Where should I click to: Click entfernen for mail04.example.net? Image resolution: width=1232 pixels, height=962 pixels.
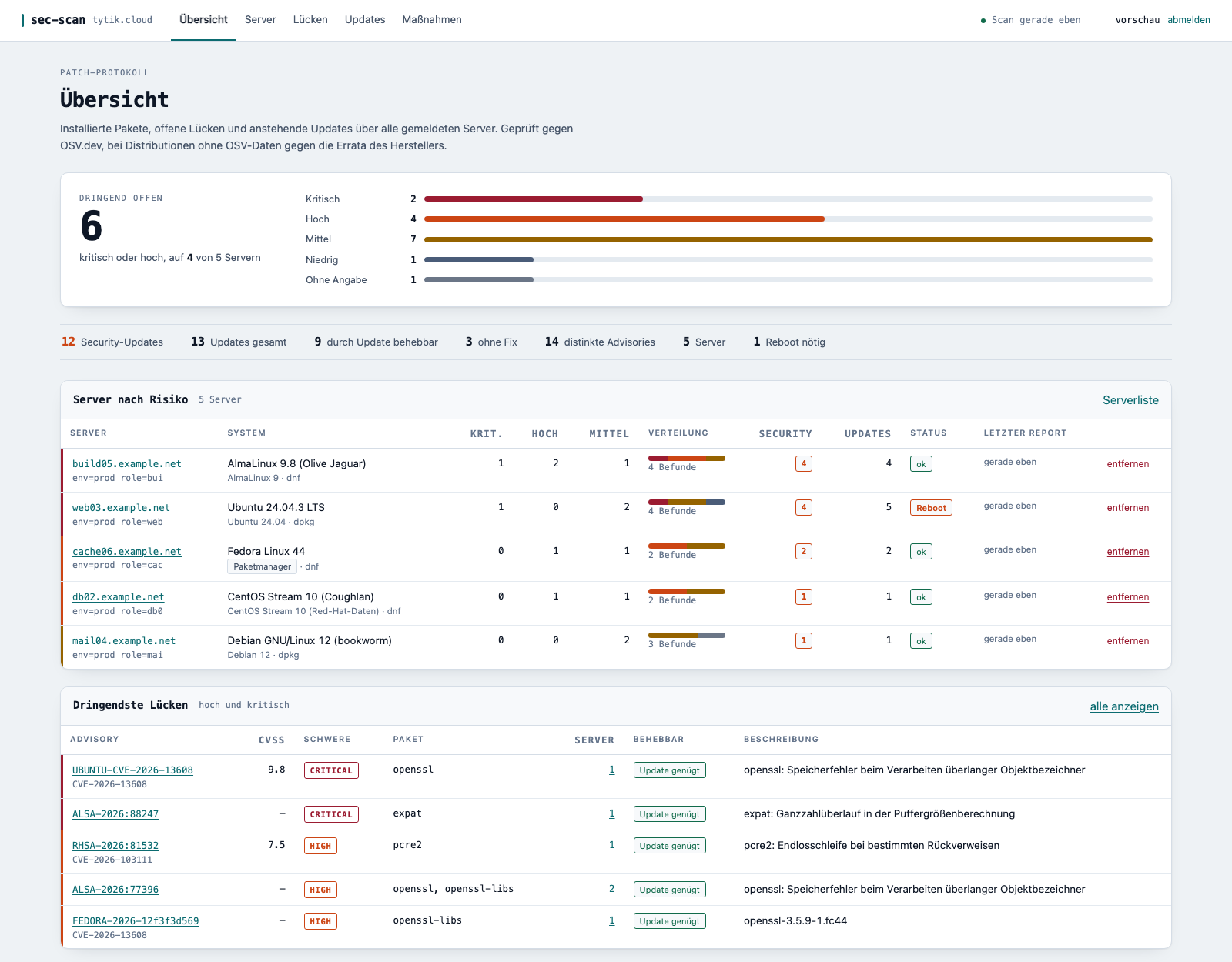click(1127, 641)
